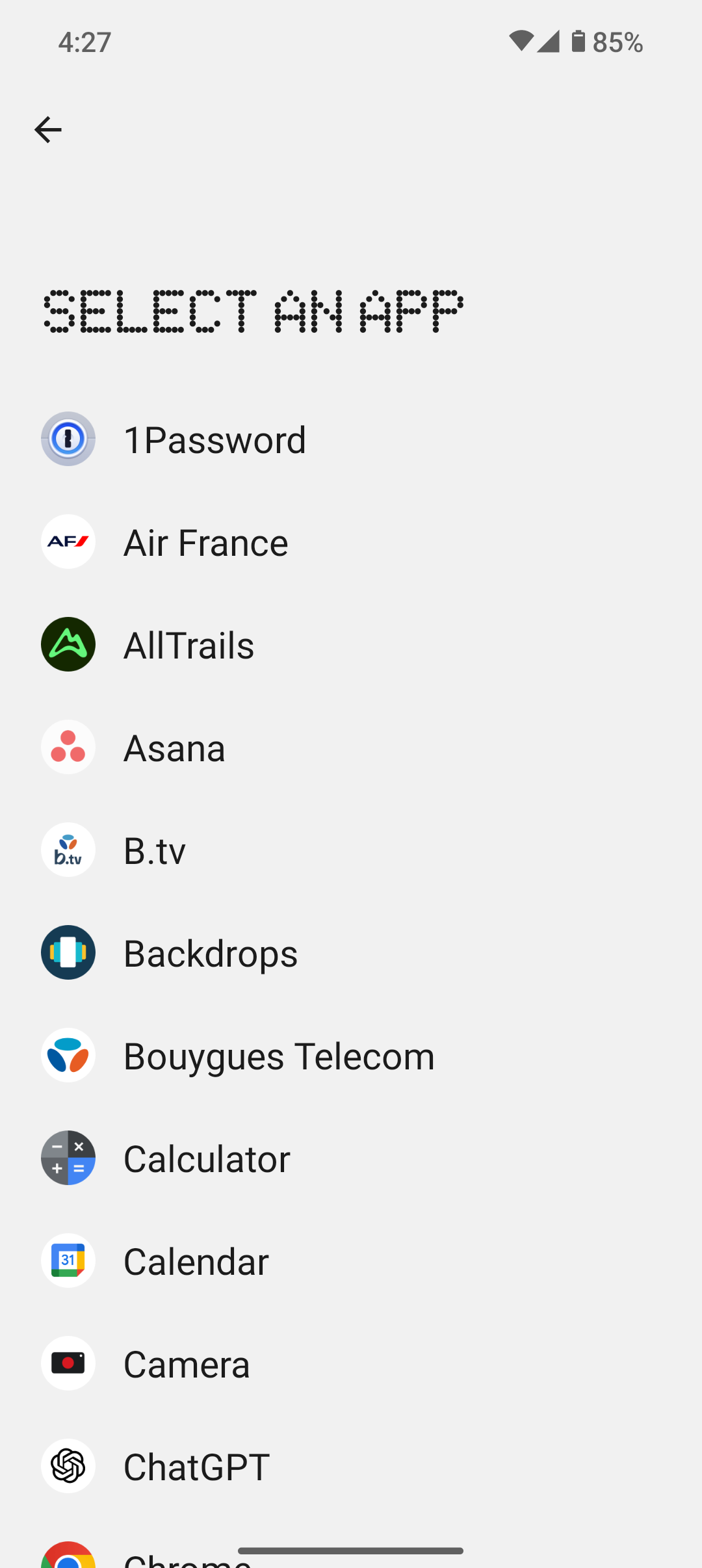Tap the Bouygues Telecom logo icon
Image resolution: width=702 pixels, height=1568 pixels.
point(68,1055)
